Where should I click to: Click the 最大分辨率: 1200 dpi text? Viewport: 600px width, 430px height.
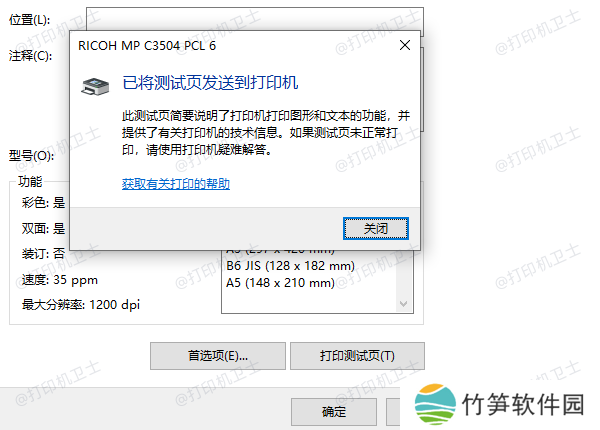(81, 305)
